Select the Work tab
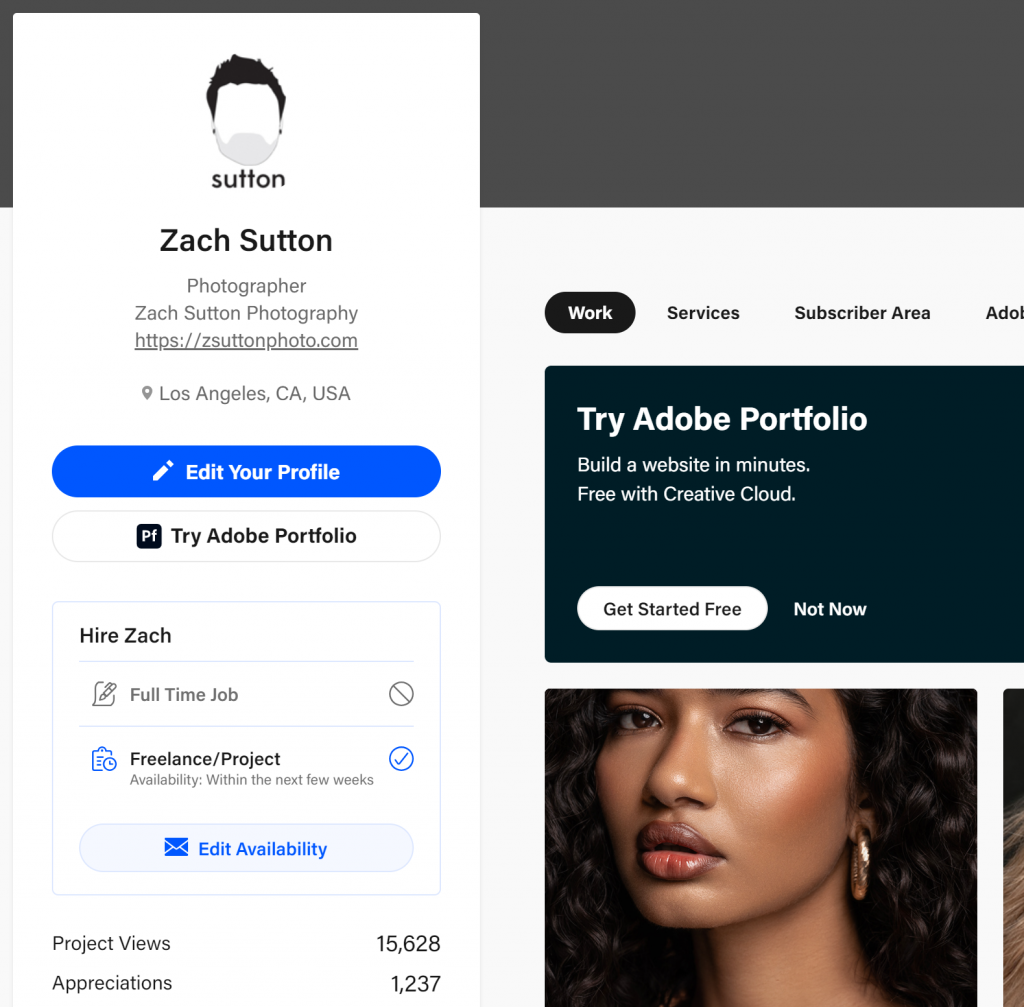The height and width of the screenshot is (1007, 1024). 590,313
